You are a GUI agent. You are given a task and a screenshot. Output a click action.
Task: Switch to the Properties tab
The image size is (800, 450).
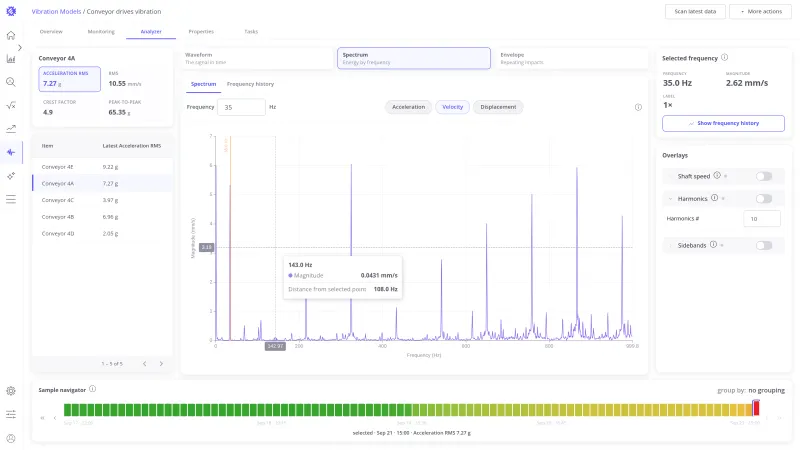point(201,32)
